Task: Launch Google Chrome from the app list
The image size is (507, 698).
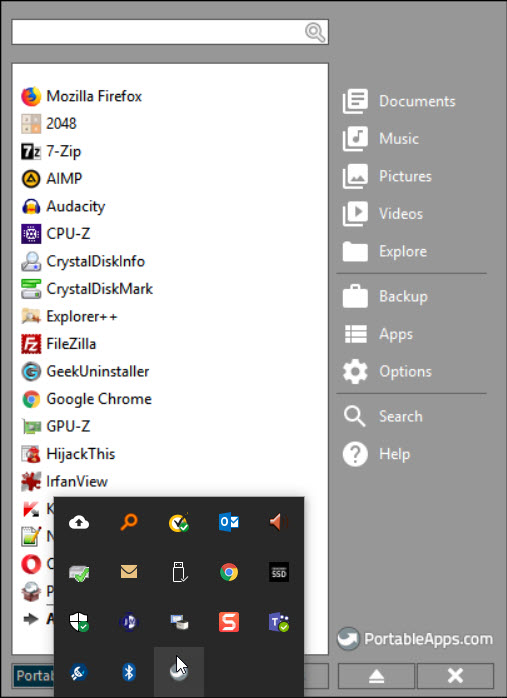Action: coord(87,399)
